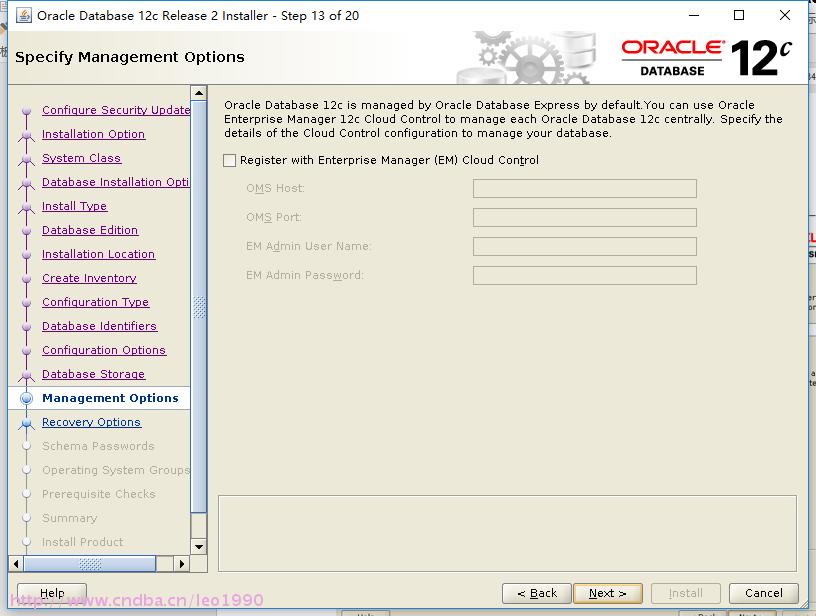Click the OMS Host input field
Viewport: 816px width, 616px height.
tap(584, 188)
